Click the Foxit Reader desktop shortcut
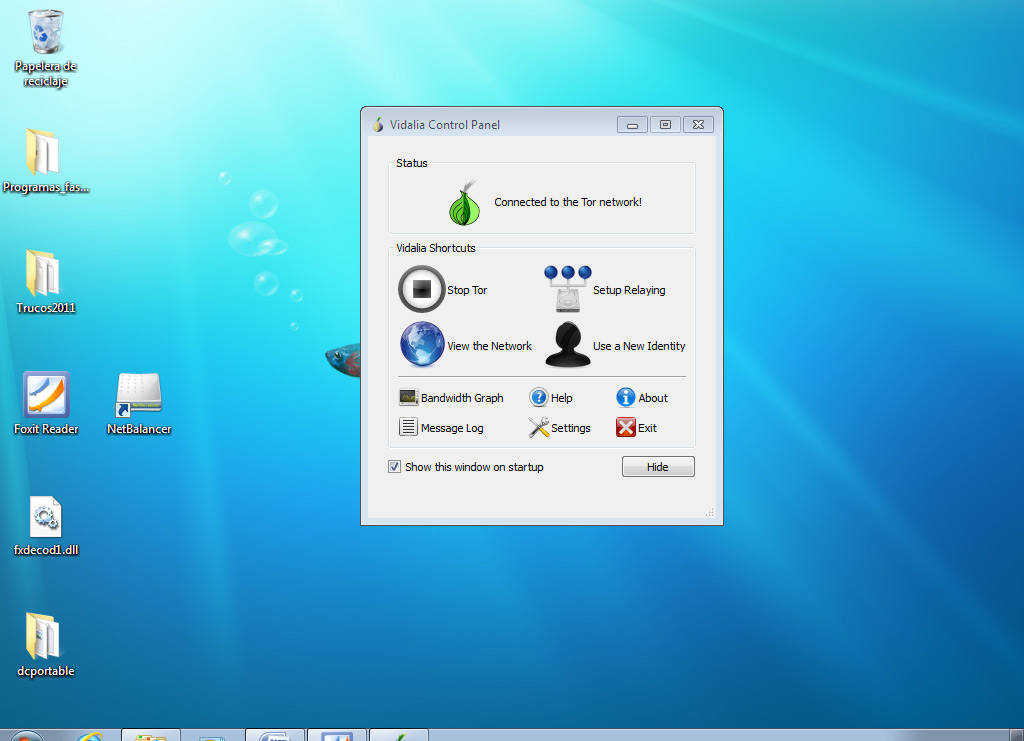The width and height of the screenshot is (1024, 741). point(46,395)
